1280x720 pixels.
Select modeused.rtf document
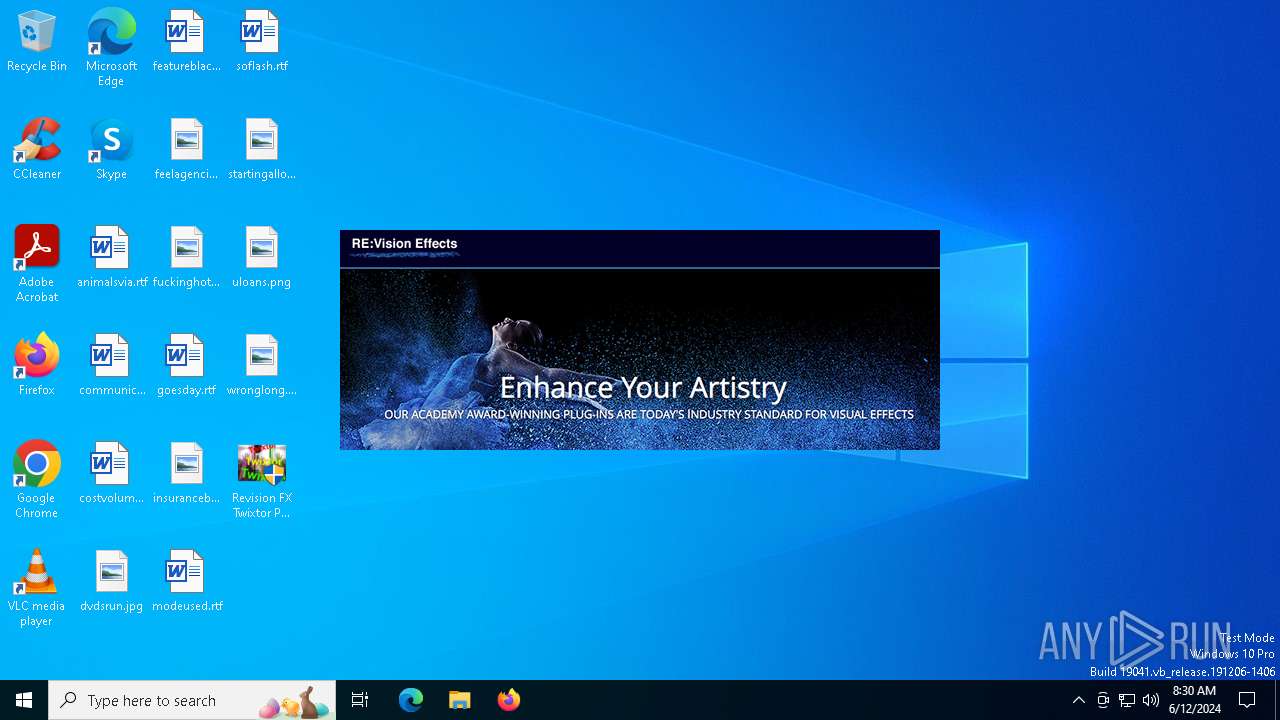[x=186, y=581]
